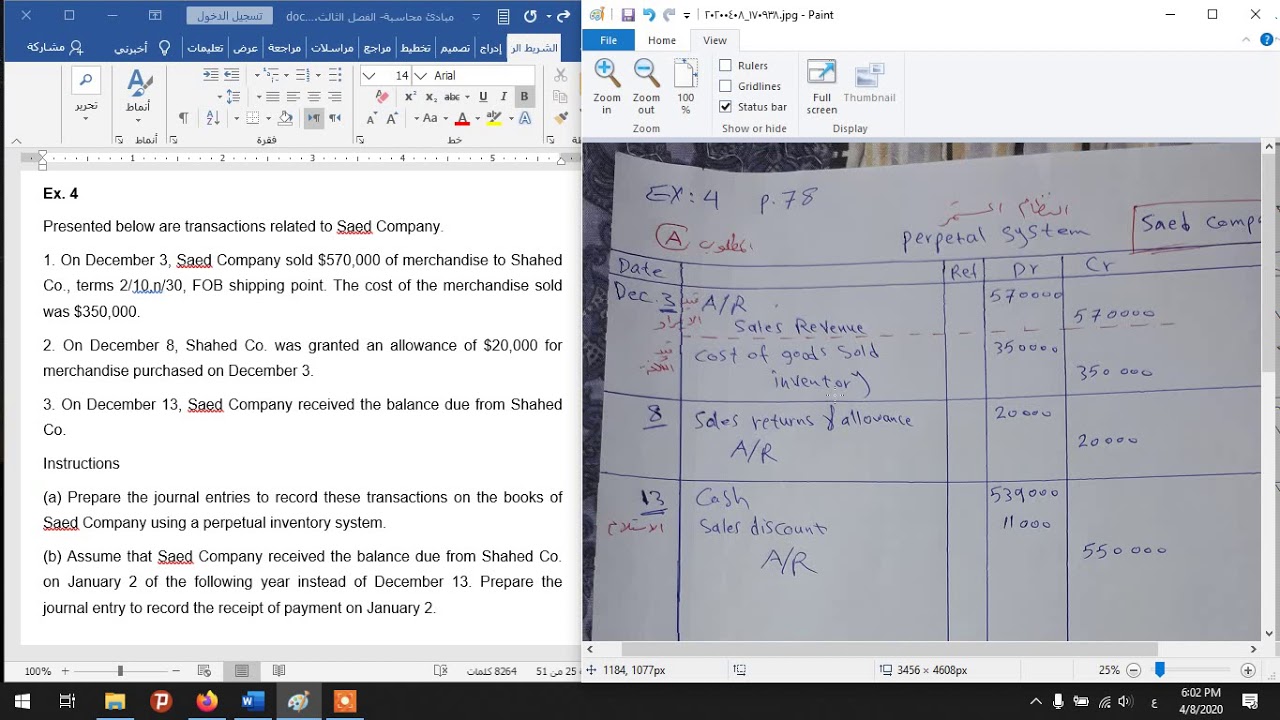
Task: Open Word font name dropdown showing Arial
Action: click(x=420, y=75)
